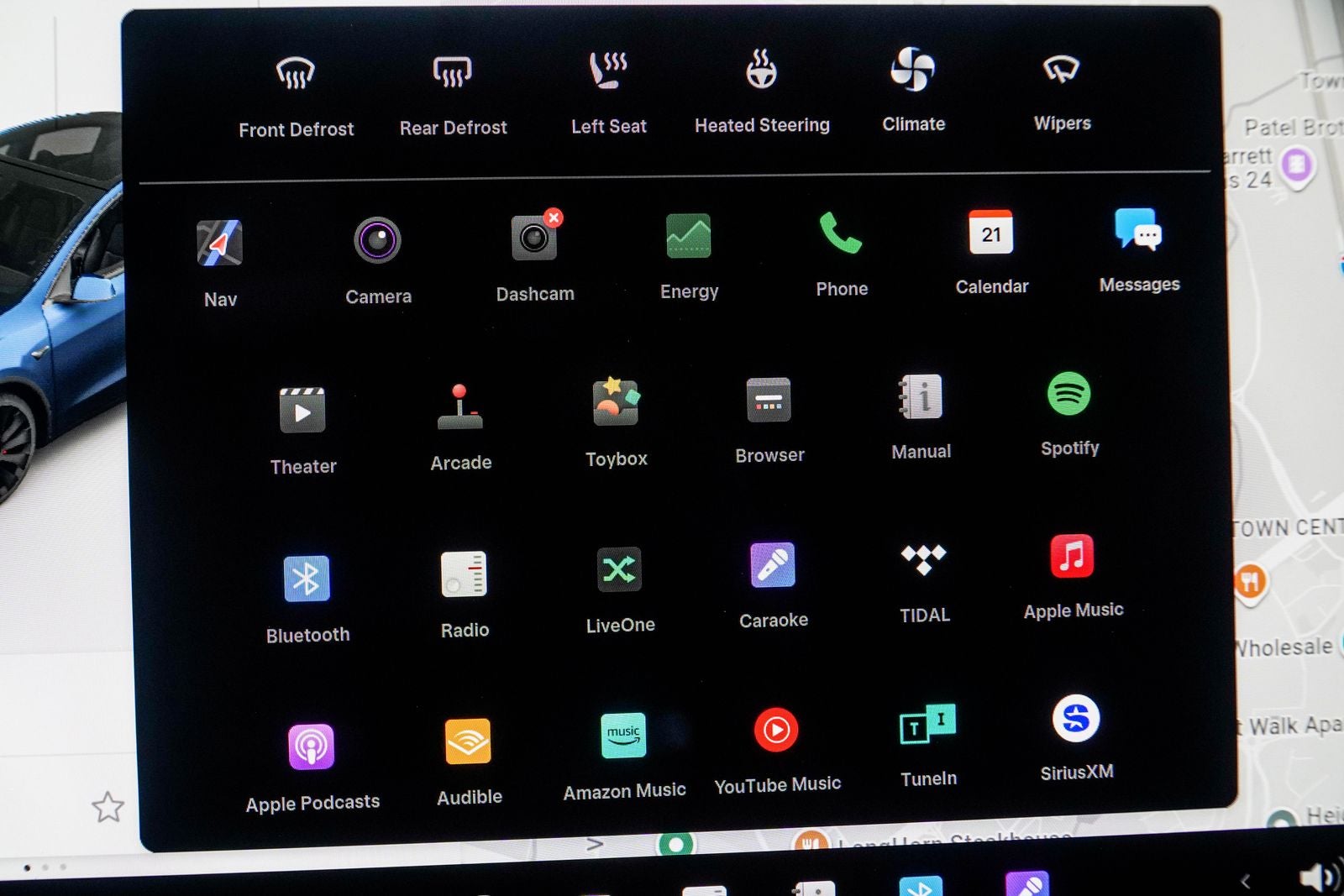Image resolution: width=1344 pixels, height=896 pixels.
Task: Open the Bluetooth settings app
Action: point(307,579)
